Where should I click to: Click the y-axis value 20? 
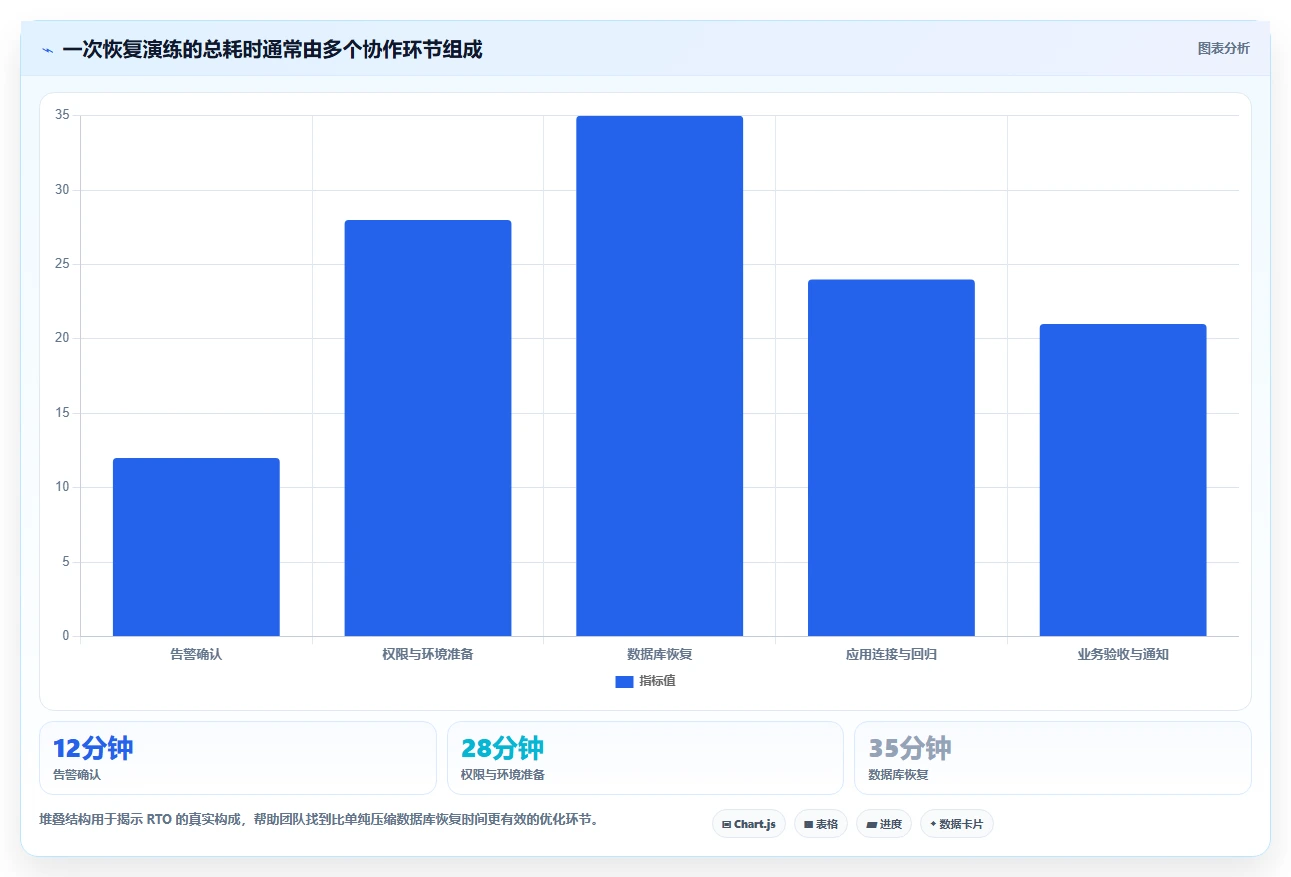(x=62, y=339)
